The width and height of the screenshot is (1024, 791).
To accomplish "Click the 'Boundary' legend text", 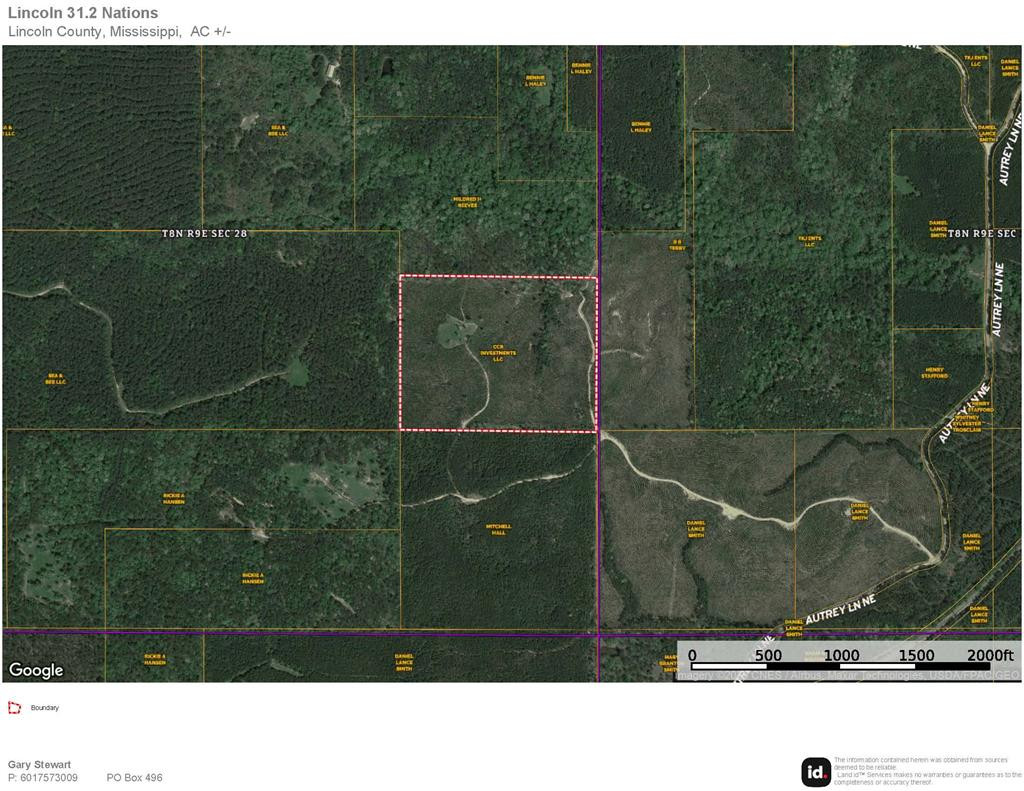I will tap(44, 707).
